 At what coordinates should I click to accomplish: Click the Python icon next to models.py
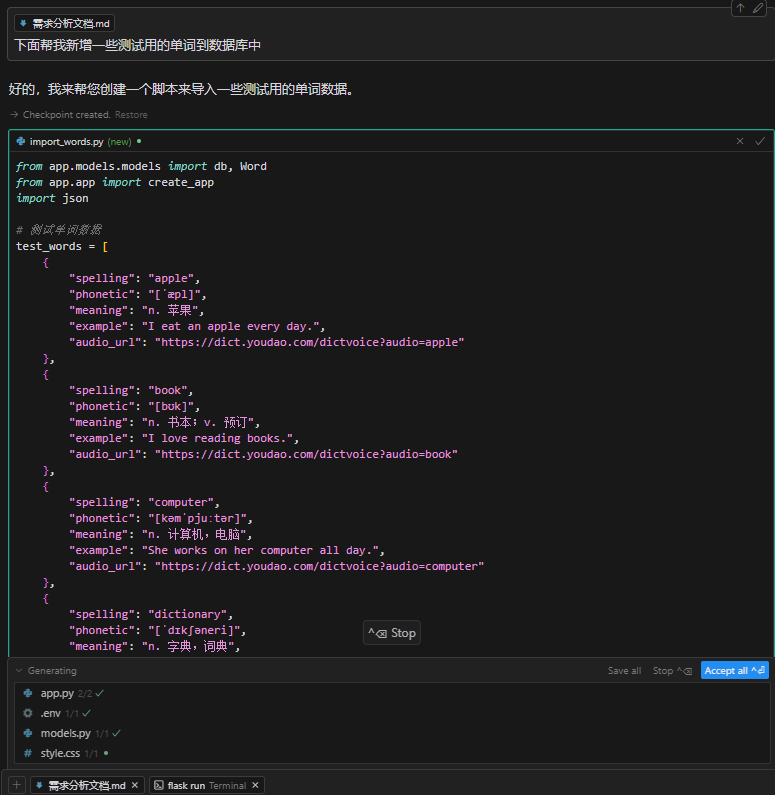28,733
